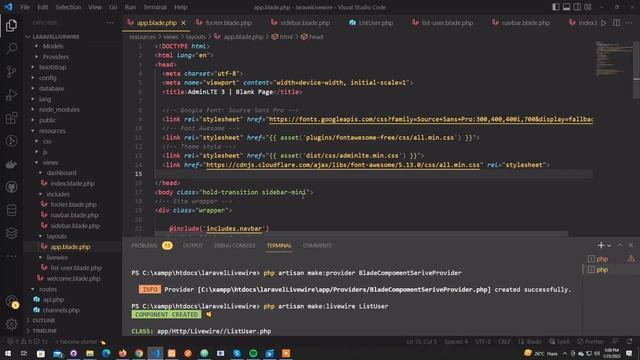Screen dimensions: 640x360
Task: Open the Docker view in activity bar
Action: point(11,164)
